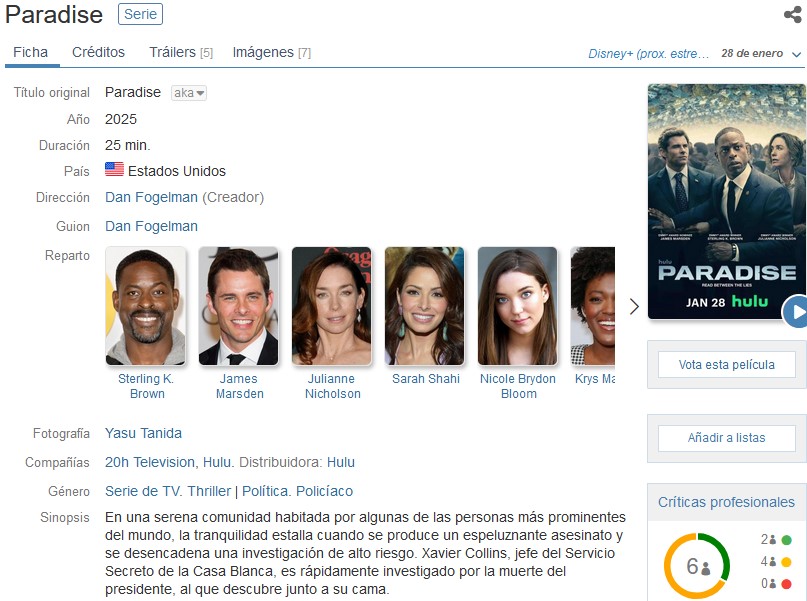
Task: Click the green positive reviews dot
Action: (x=786, y=540)
